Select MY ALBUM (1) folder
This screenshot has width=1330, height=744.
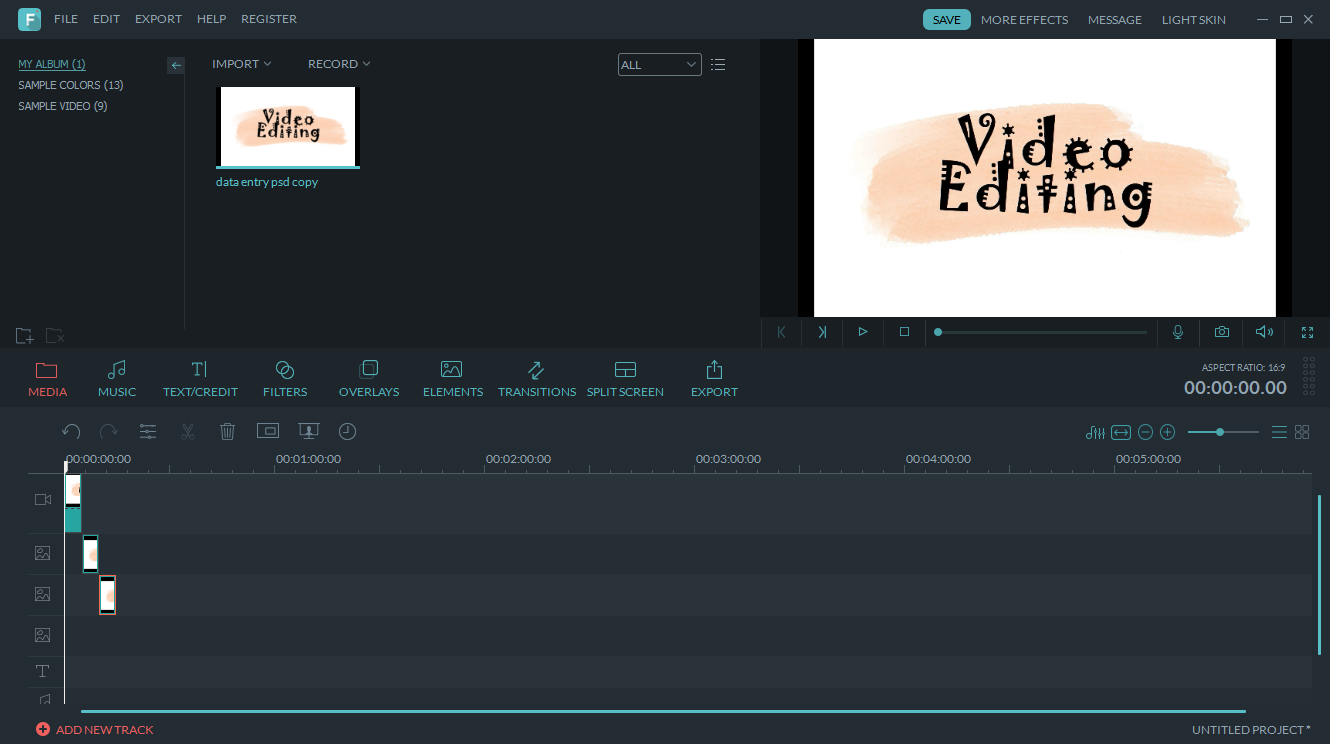(52, 64)
